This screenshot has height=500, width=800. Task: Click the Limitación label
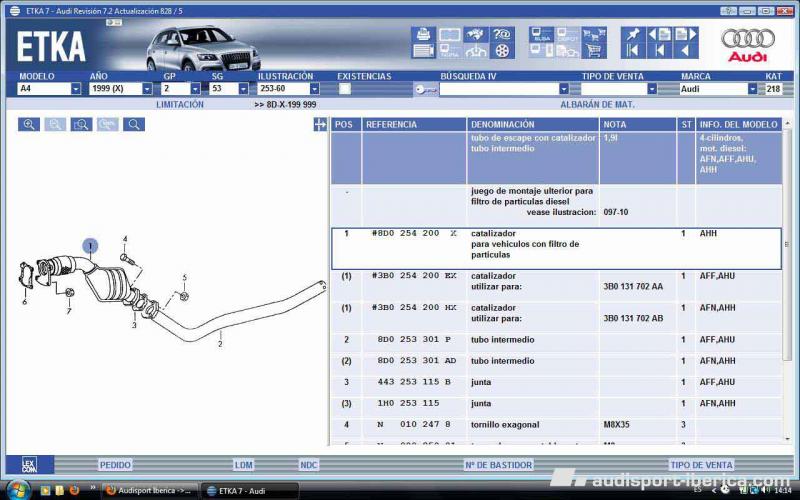(x=180, y=105)
